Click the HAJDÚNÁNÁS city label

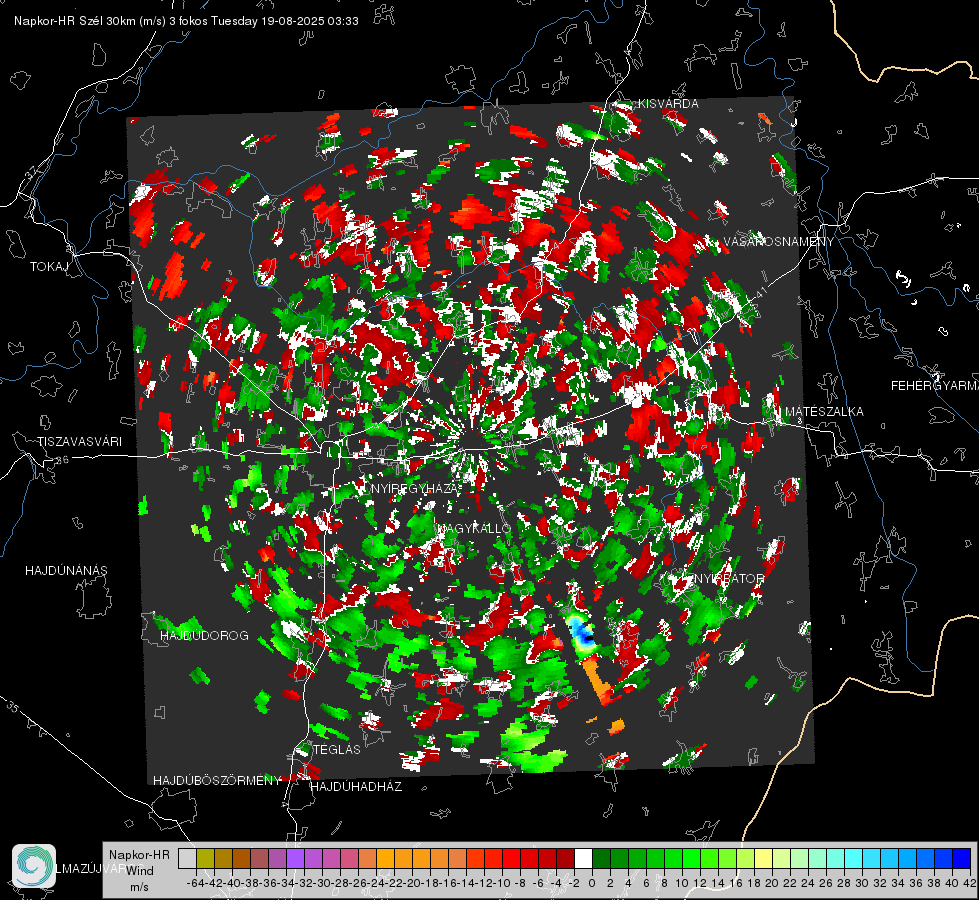tap(66, 570)
